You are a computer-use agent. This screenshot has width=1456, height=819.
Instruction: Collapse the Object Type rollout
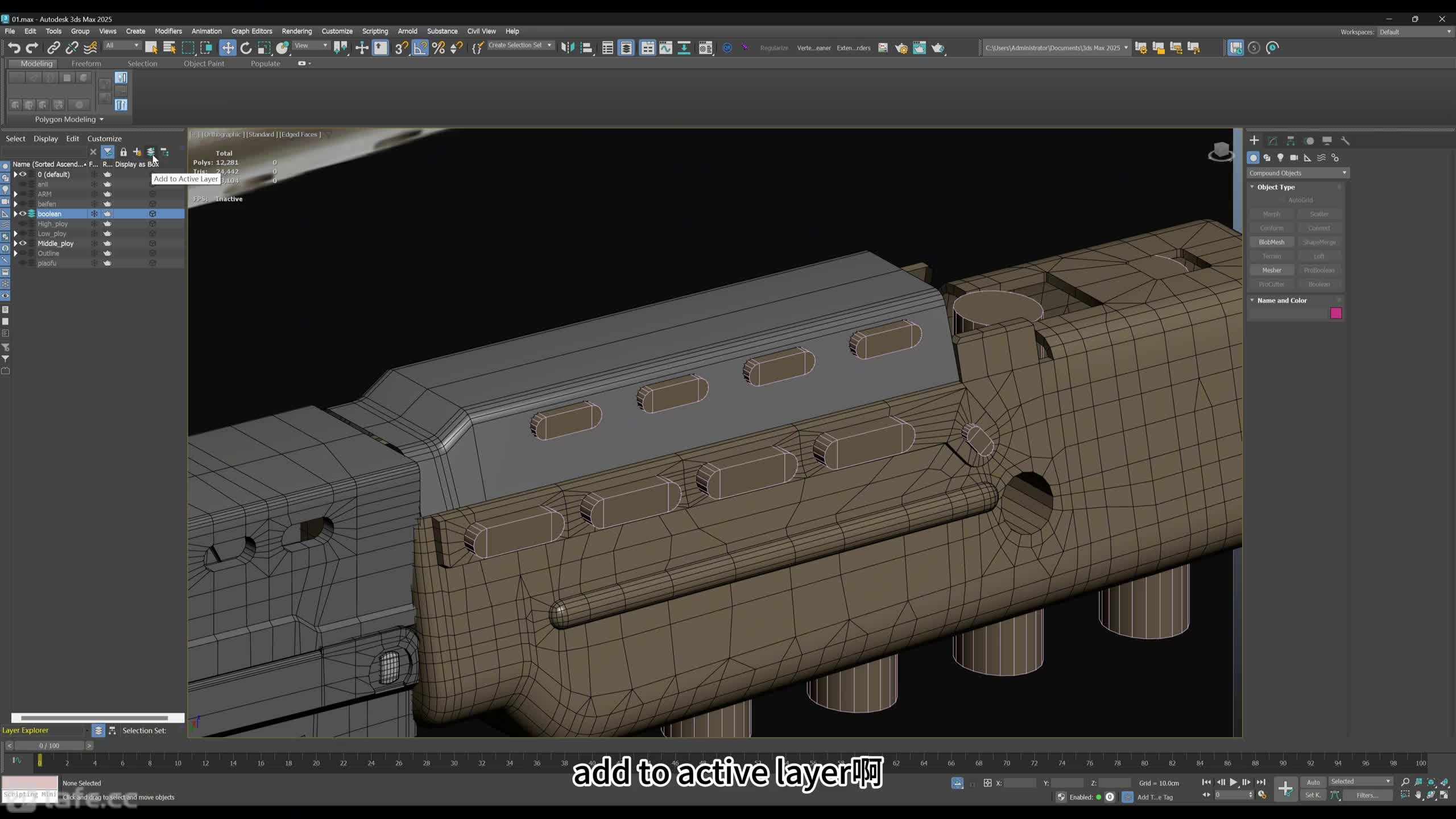coord(1252,187)
